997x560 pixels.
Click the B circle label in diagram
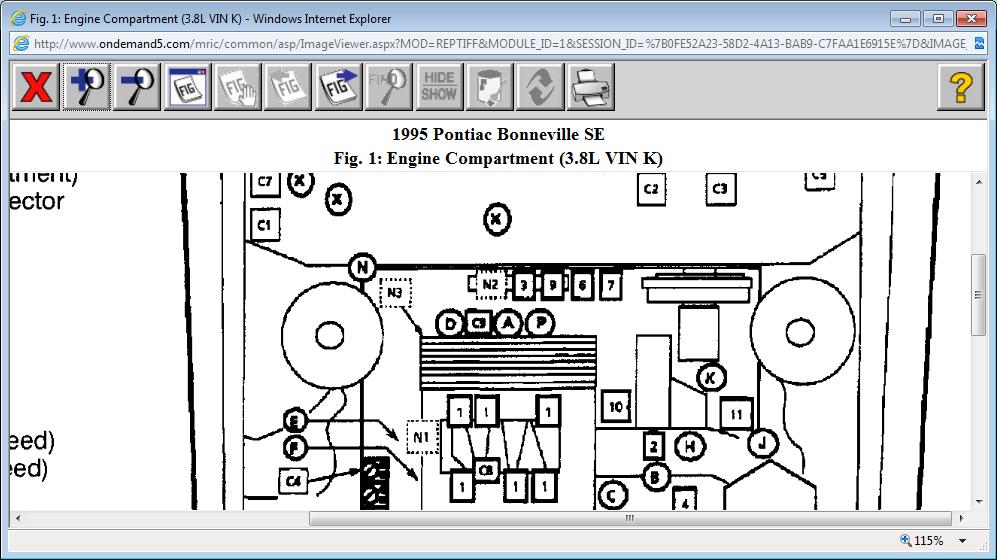click(656, 476)
